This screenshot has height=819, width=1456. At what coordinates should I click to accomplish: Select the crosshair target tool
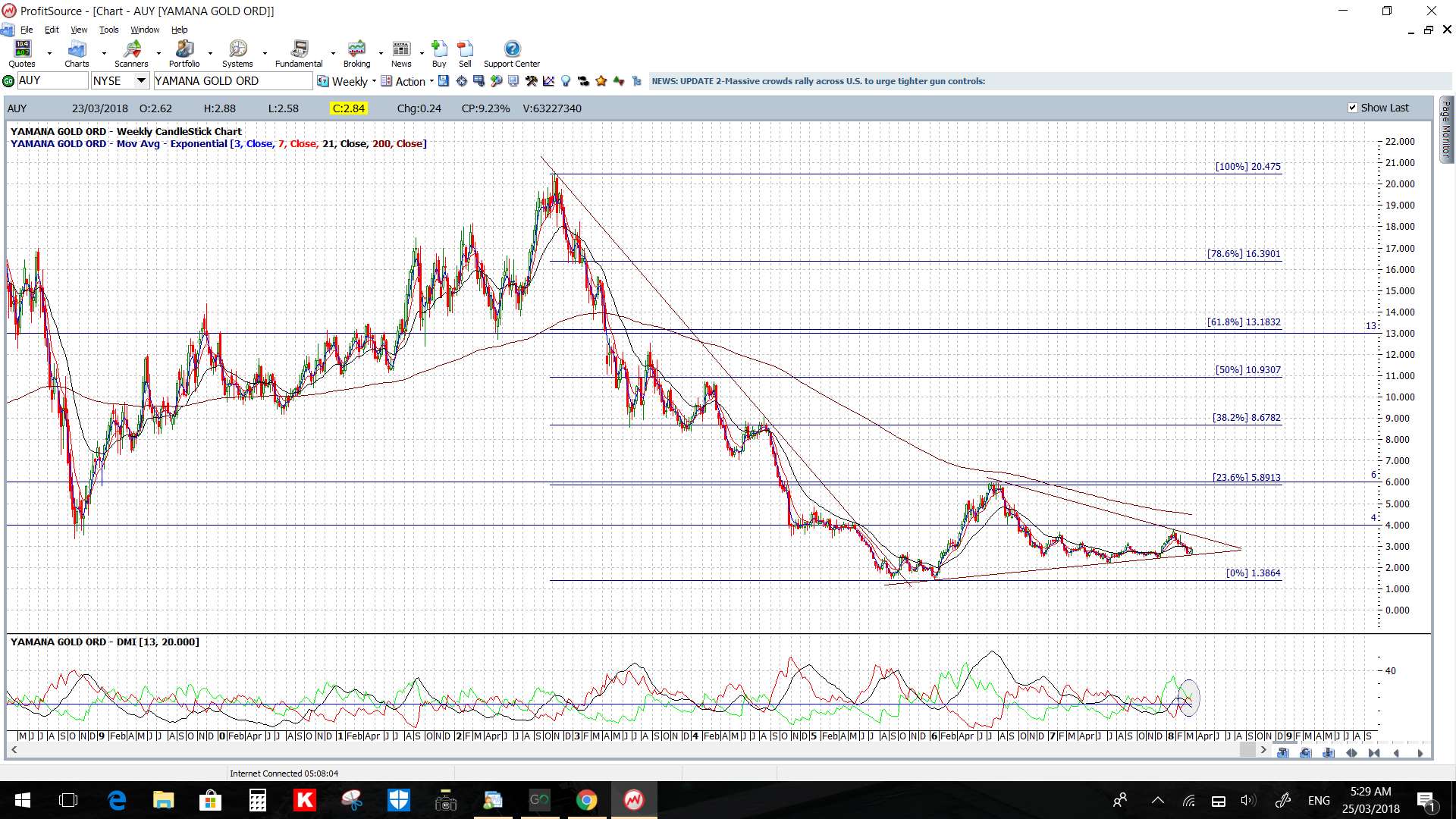pos(461,81)
